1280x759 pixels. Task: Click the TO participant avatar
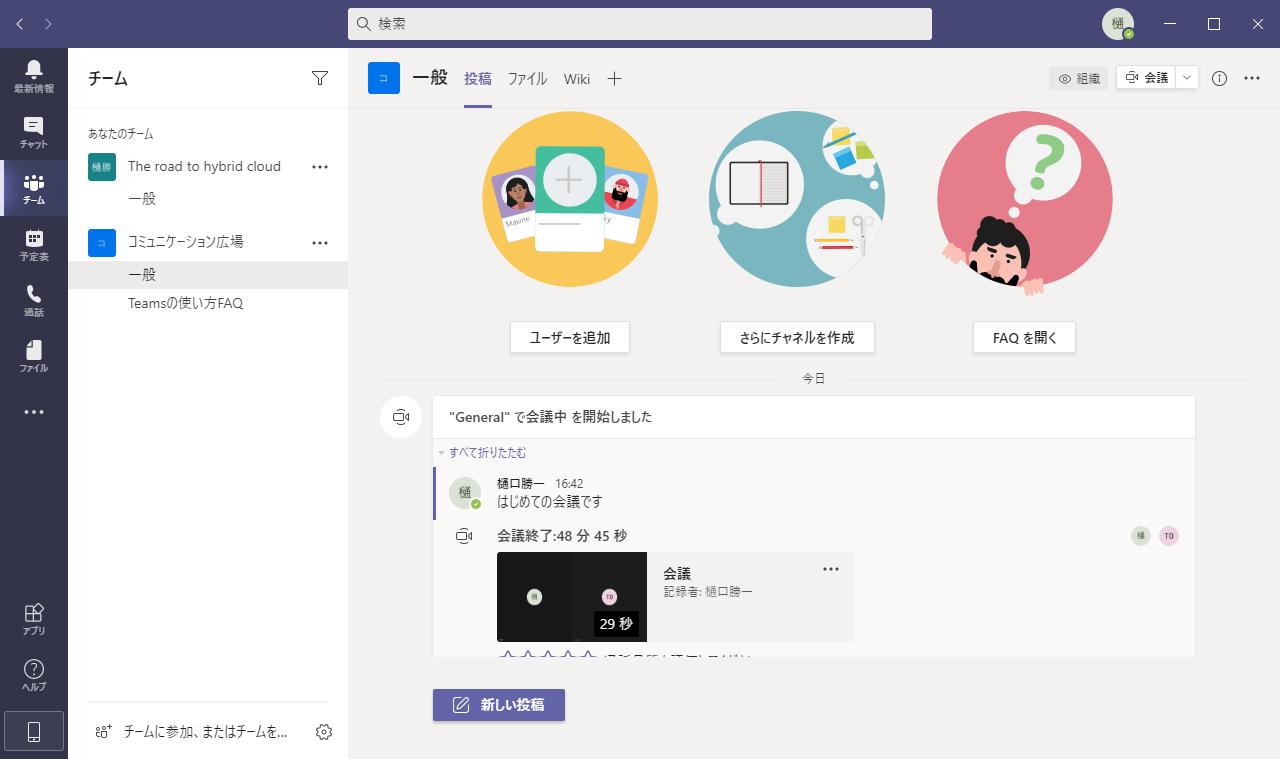coord(1169,536)
